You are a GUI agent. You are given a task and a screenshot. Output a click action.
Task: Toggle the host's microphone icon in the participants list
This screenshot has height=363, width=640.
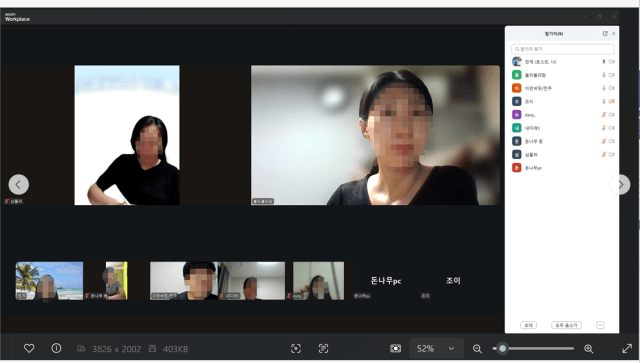tap(604, 62)
